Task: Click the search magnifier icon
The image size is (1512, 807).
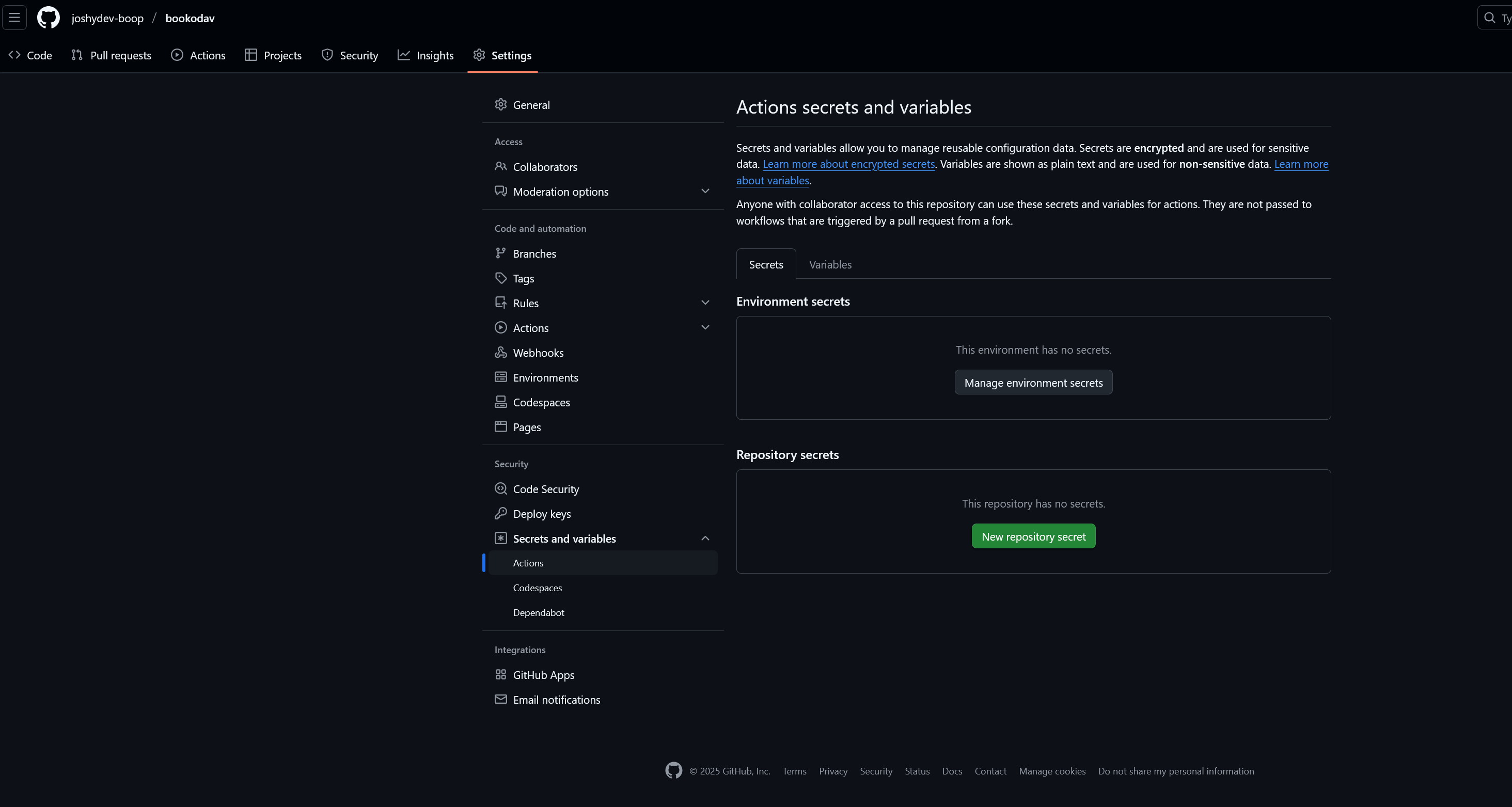Action: coord(1489,18)
